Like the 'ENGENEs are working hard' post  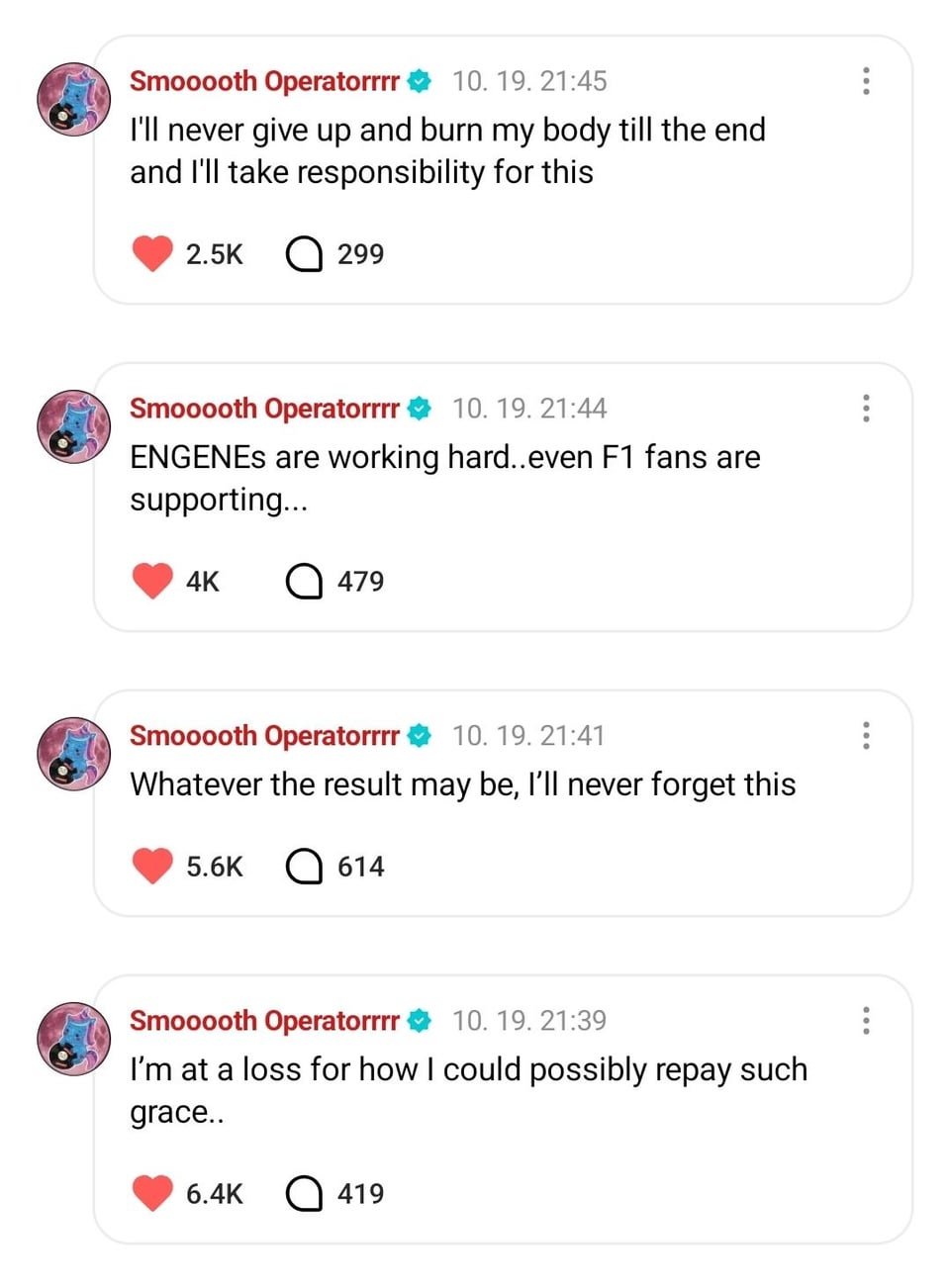[152, 581]
